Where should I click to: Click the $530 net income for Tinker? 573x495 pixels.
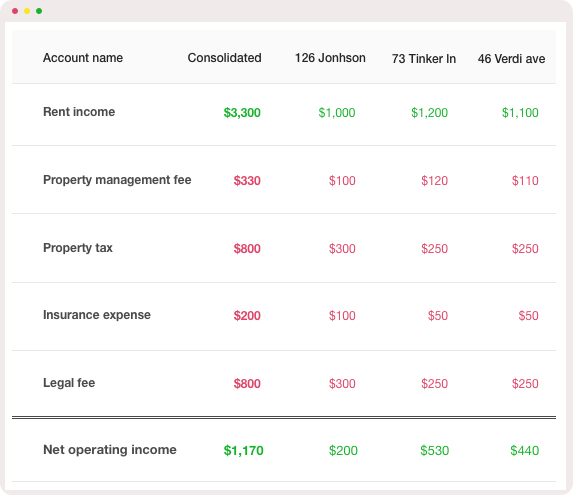tap(434, 451)
